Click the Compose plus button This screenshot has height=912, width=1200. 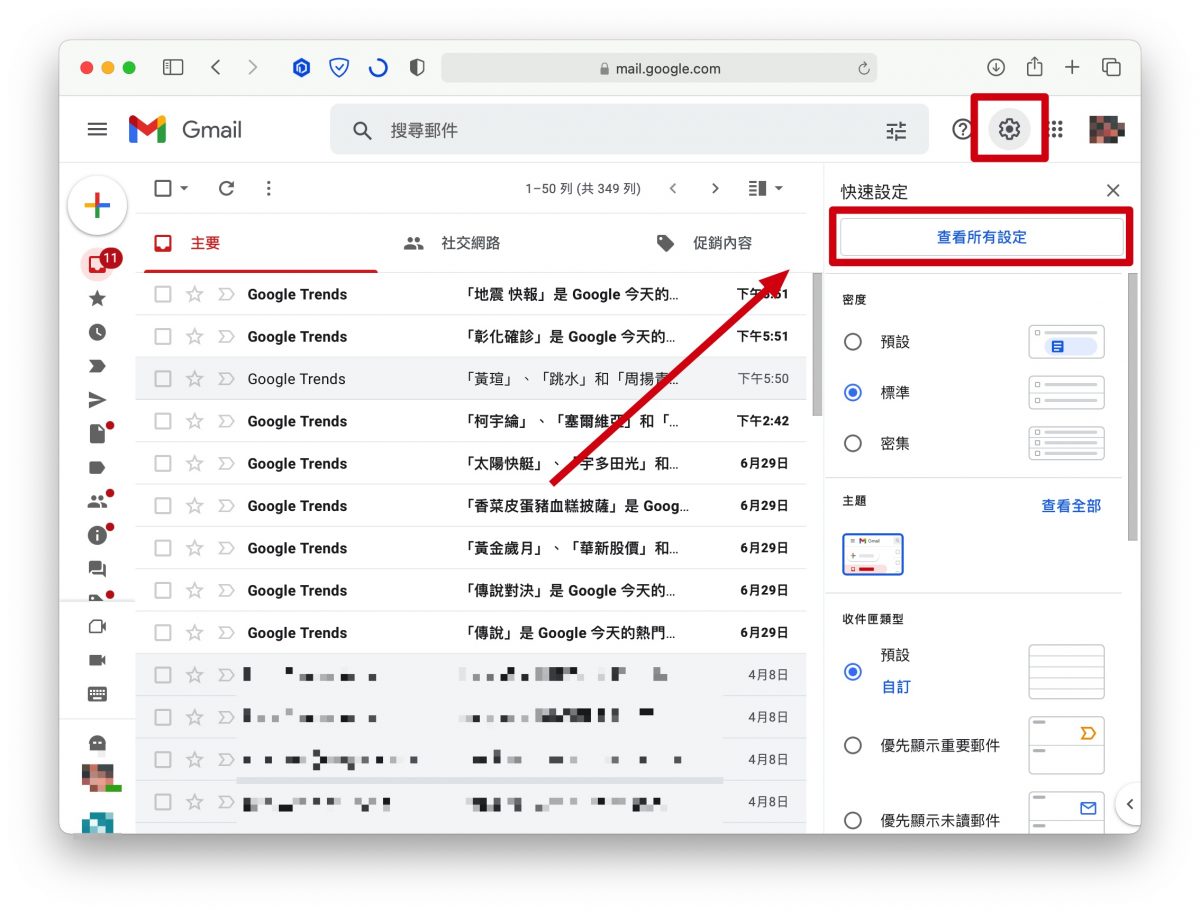tap(97, 205)
